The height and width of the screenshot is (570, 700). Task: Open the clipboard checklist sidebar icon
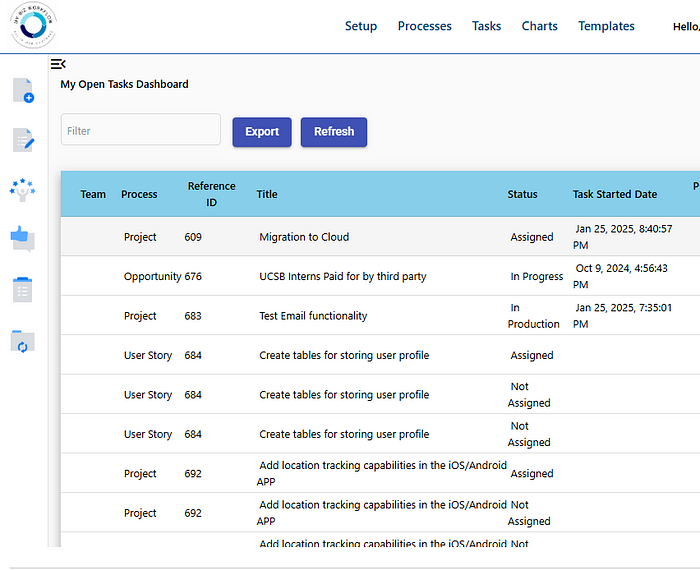click(x=22, y=290)
